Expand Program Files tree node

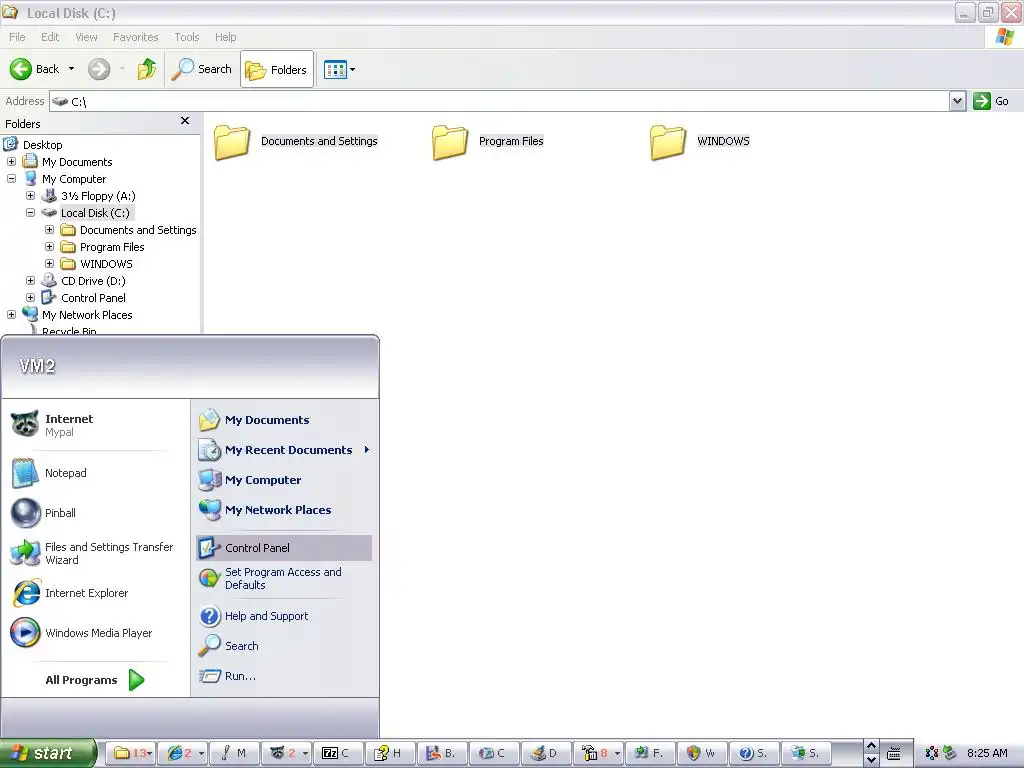(49, 246)
